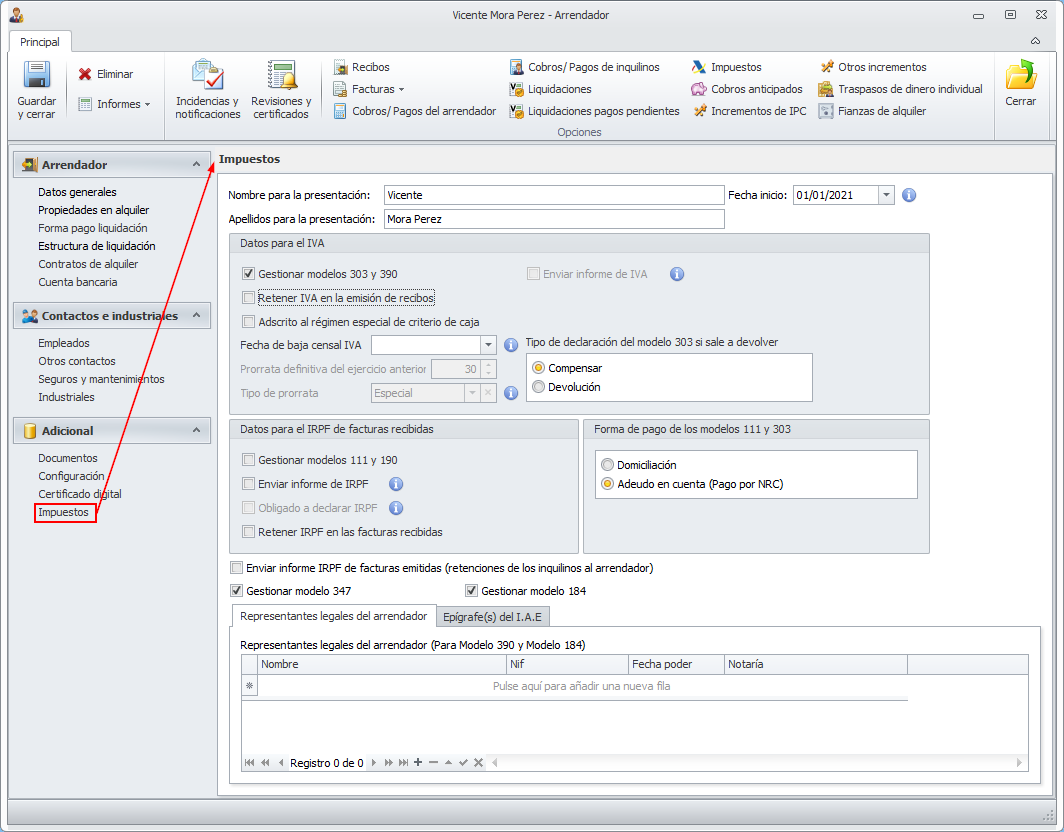Open the Informes dropdown
This screenshot has height=832, width=1064.
coord(114,104)
